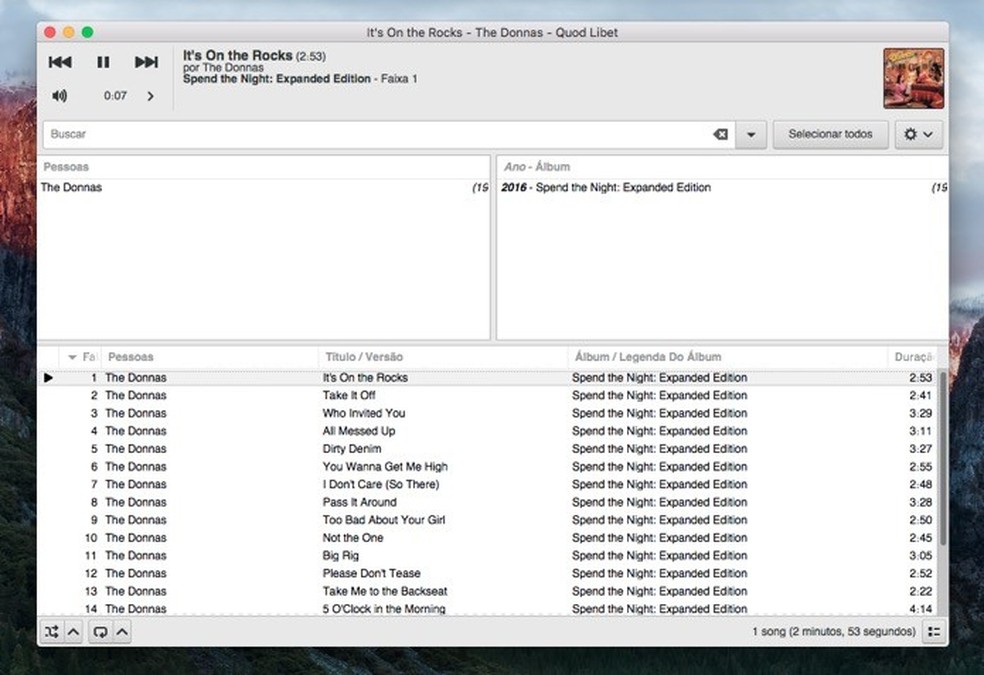Minimize the Quod Libet window
Image resolution: width=984 pixels, height=675 pixels.
69,32
